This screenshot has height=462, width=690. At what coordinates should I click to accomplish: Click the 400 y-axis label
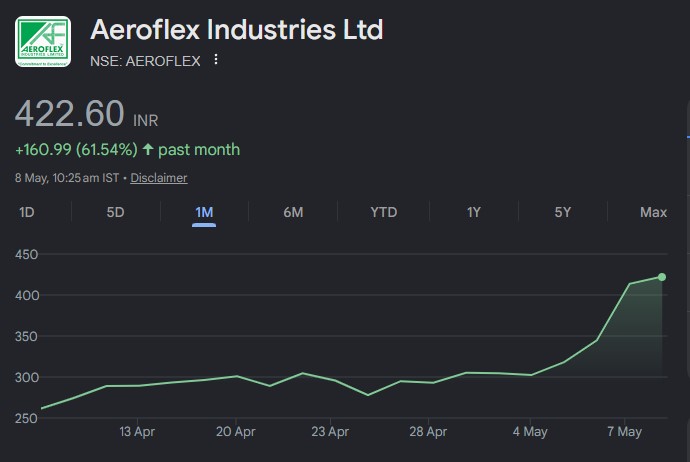[27, 295]
